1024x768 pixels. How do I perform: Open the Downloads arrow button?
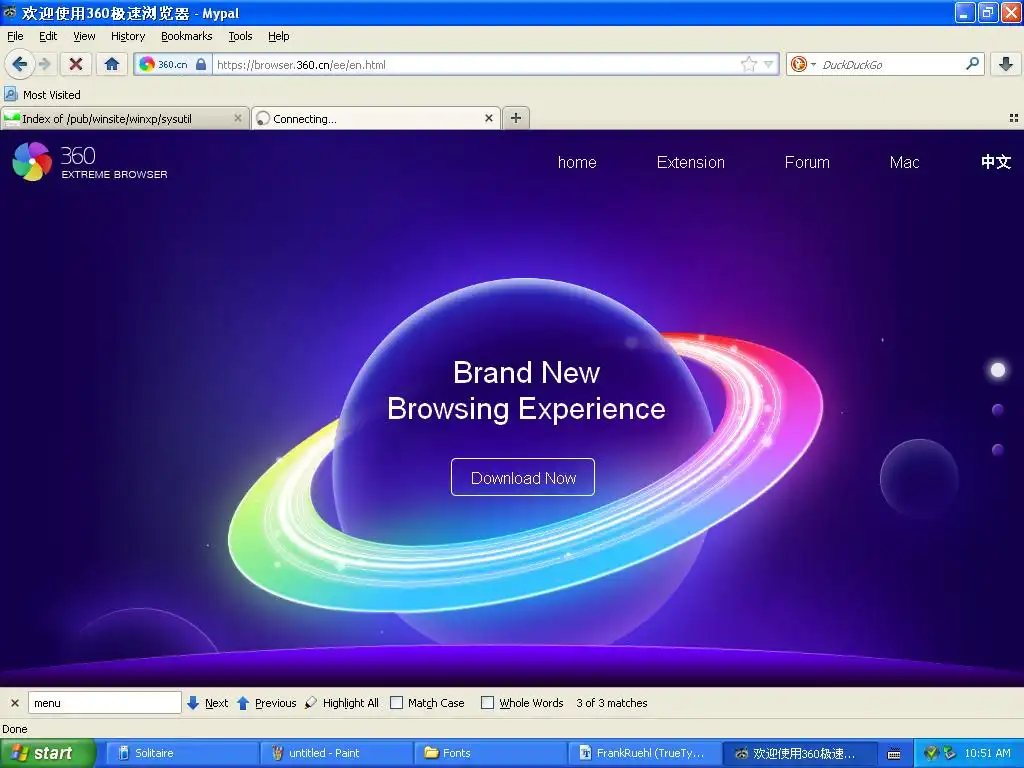click(x=1006, y=64)
